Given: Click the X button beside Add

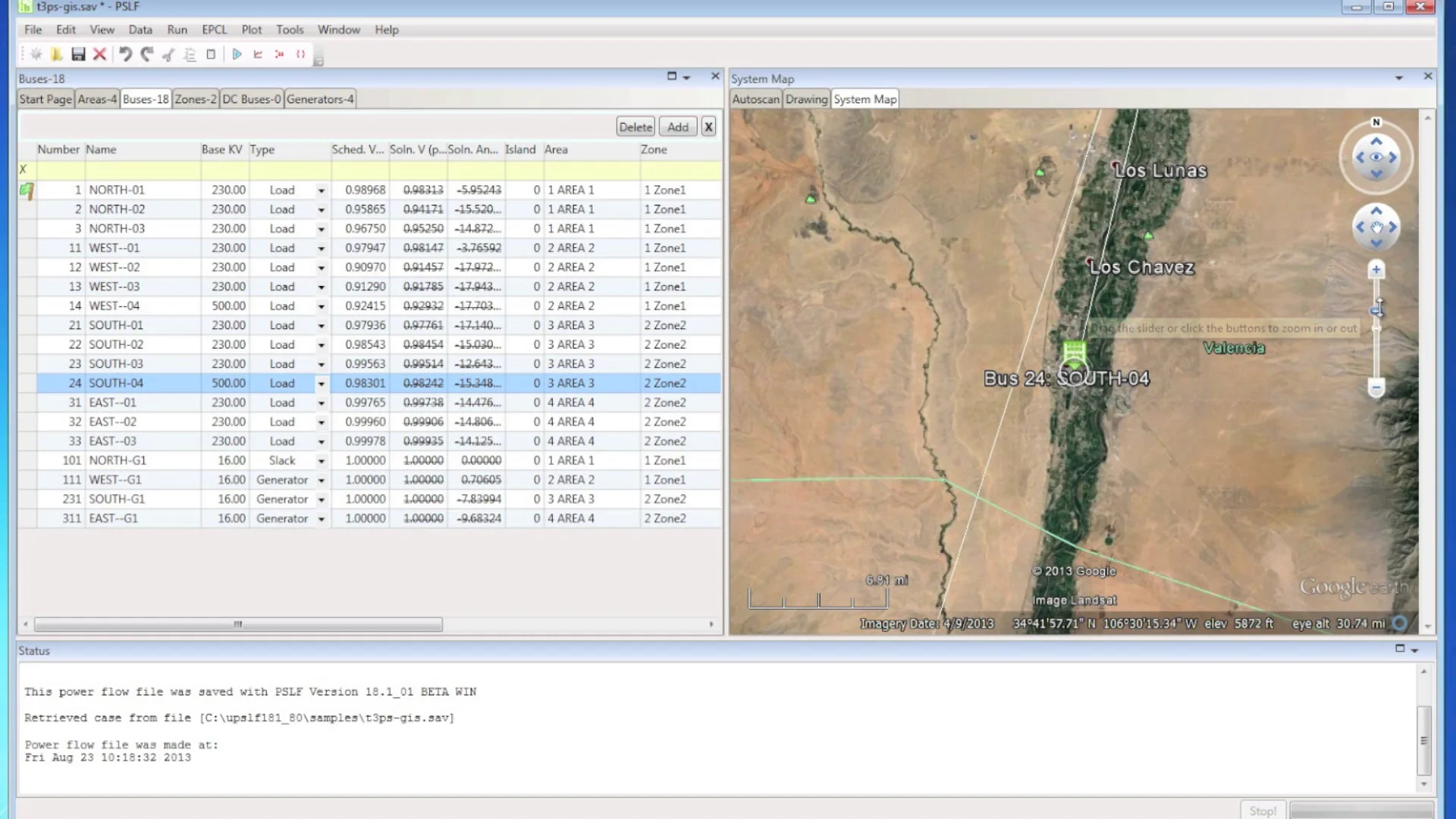Looking at the screenshot, I should coord(708,127).
